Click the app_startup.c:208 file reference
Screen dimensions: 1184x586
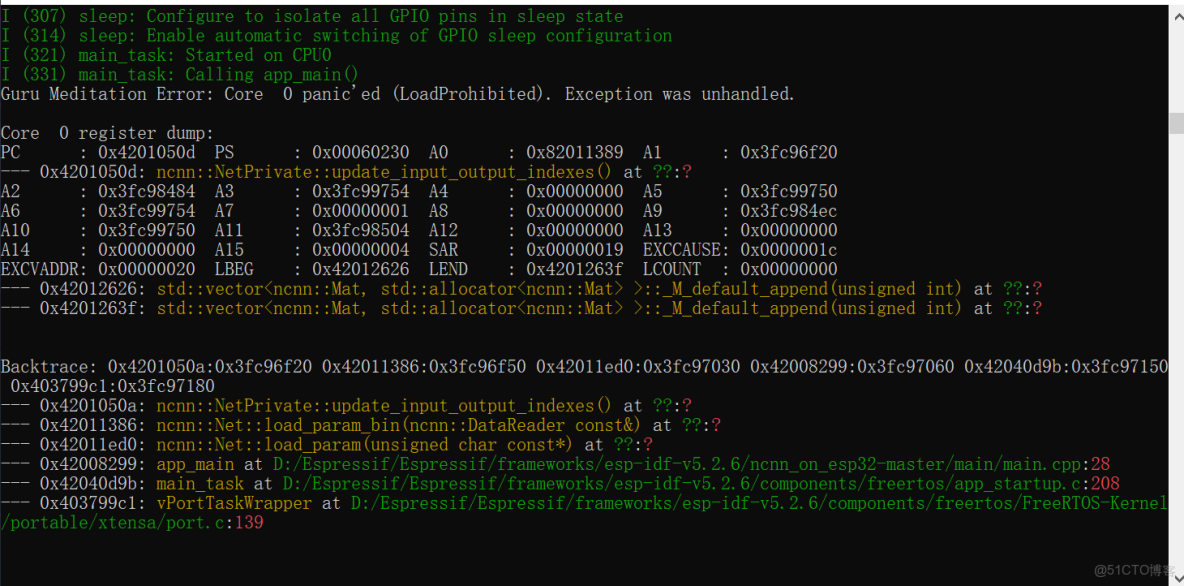693,484
